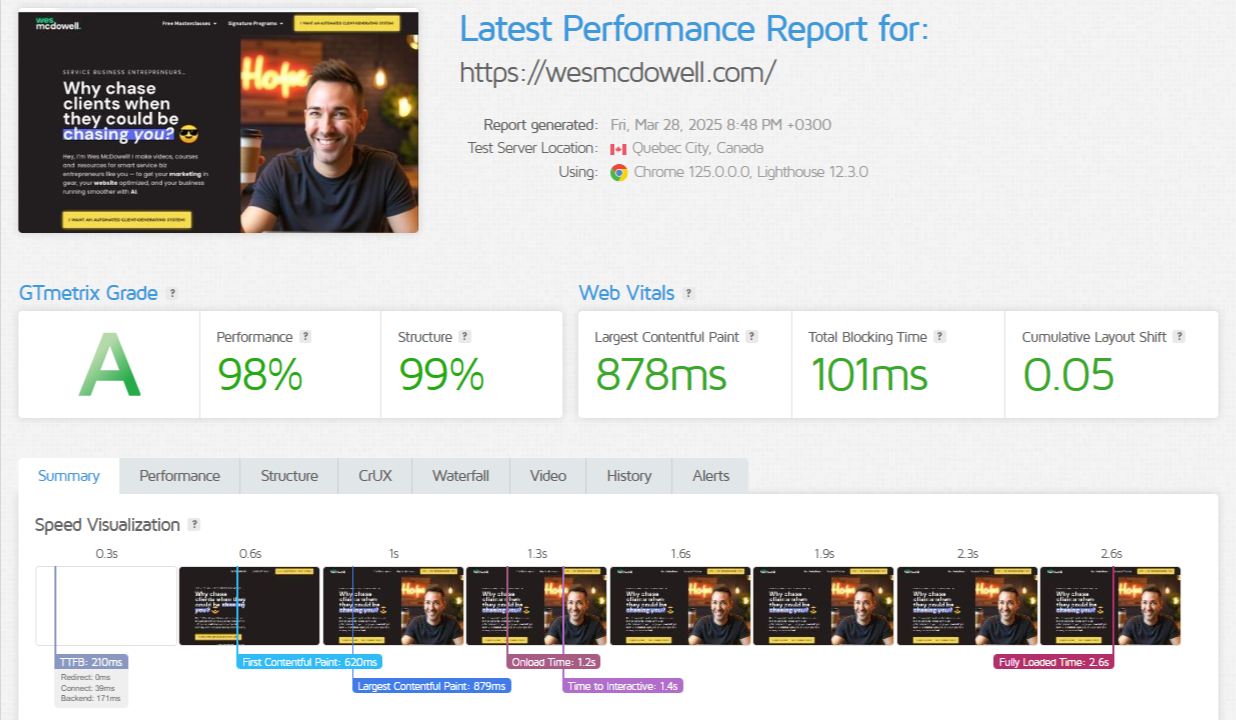The height and width of the screenshot is (720, 1236).
Task: Click the Chrome browser icon
Action: pos(619,172)
